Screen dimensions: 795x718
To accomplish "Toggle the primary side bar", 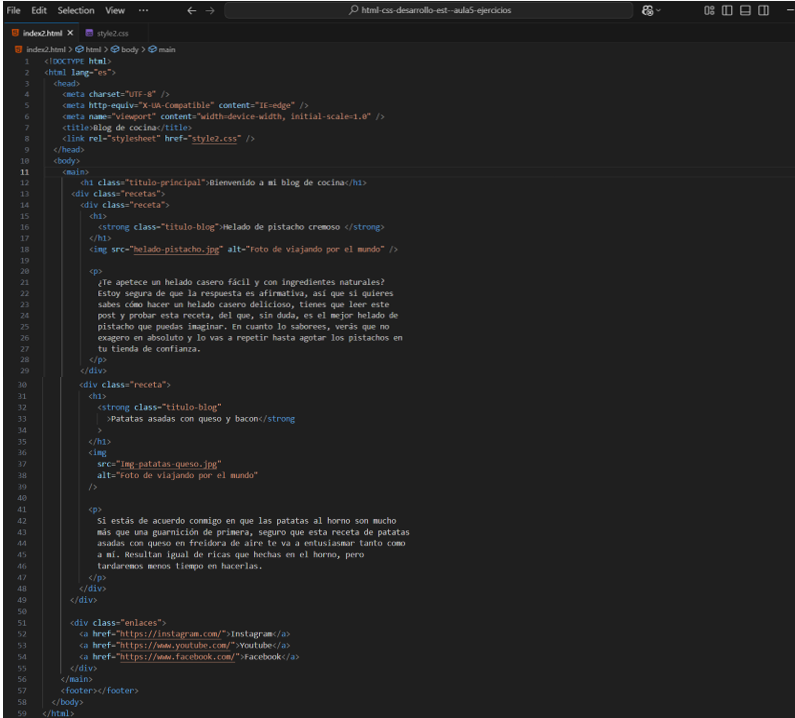I will [x=727, y=10].
